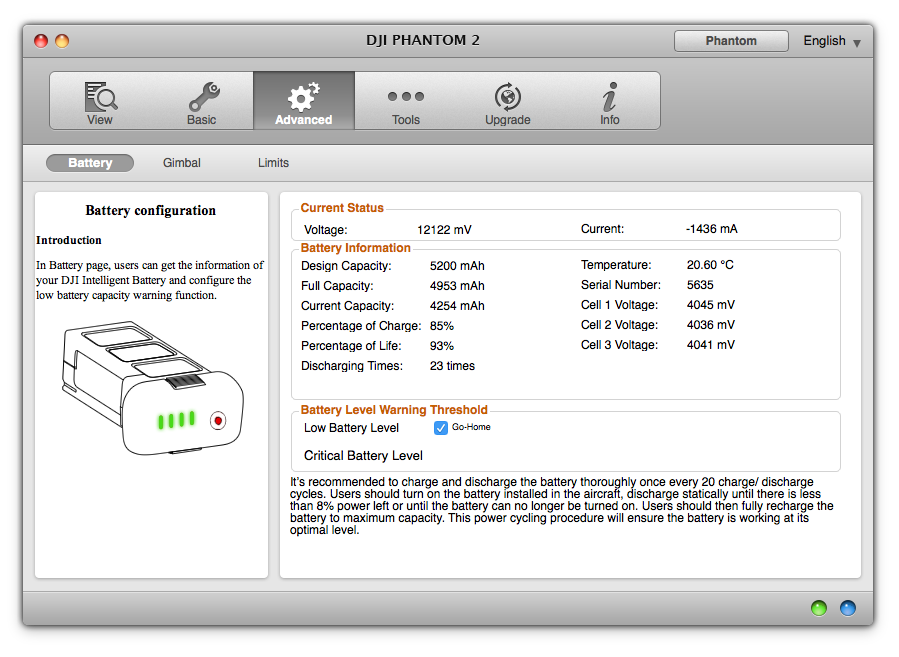
Task: Click the red close window button
Action: coord(41,41)
